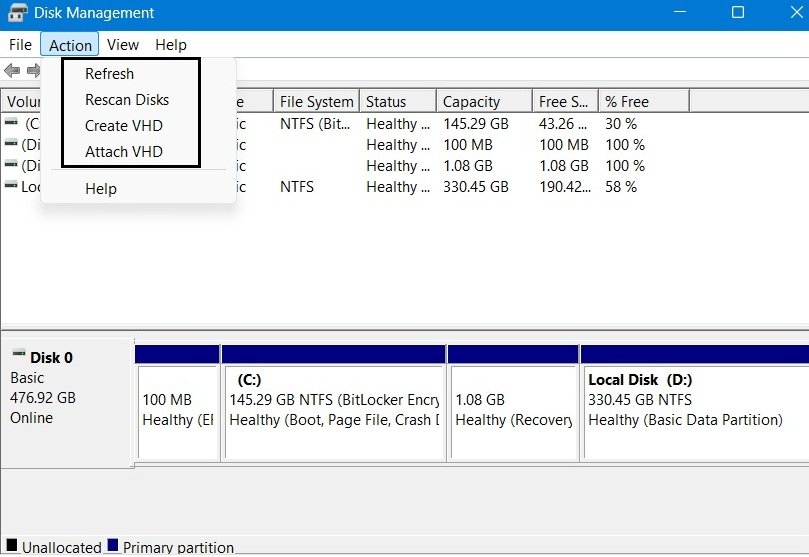Click Help inside the Action dropdown
This screenshot has height=557, width=809.
[x=101, y=189]
